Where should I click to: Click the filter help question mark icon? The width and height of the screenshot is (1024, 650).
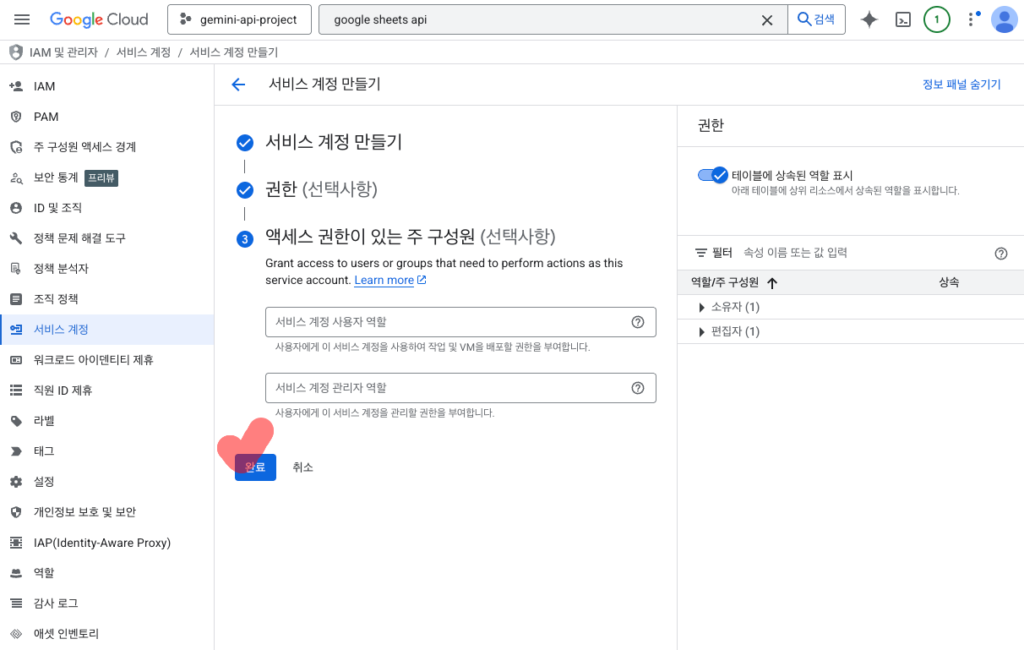point(1000,254)
